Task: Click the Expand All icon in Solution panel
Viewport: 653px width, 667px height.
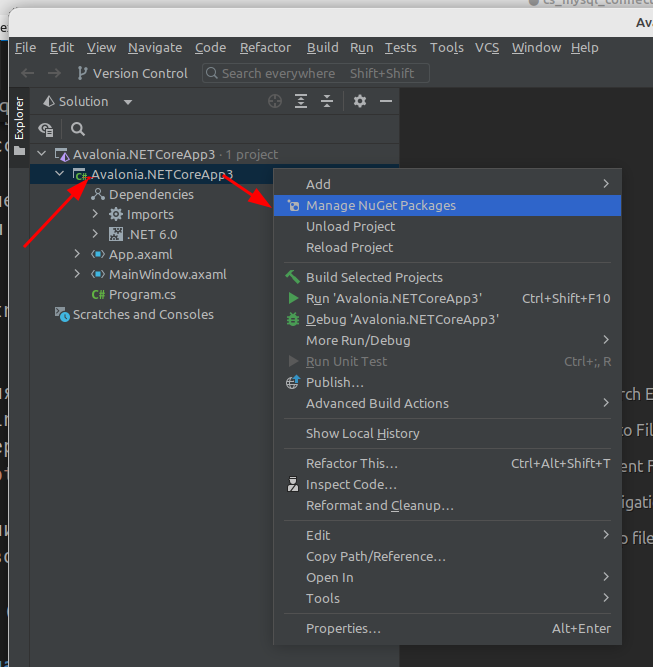Action: pos(301,101)
